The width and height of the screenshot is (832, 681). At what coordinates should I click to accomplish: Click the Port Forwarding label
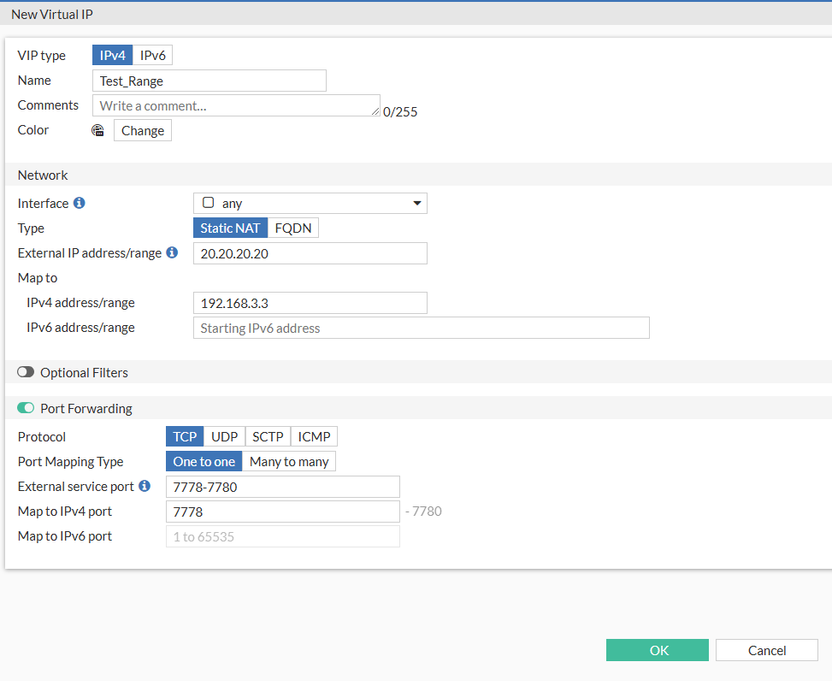click(x=86, y=408)
